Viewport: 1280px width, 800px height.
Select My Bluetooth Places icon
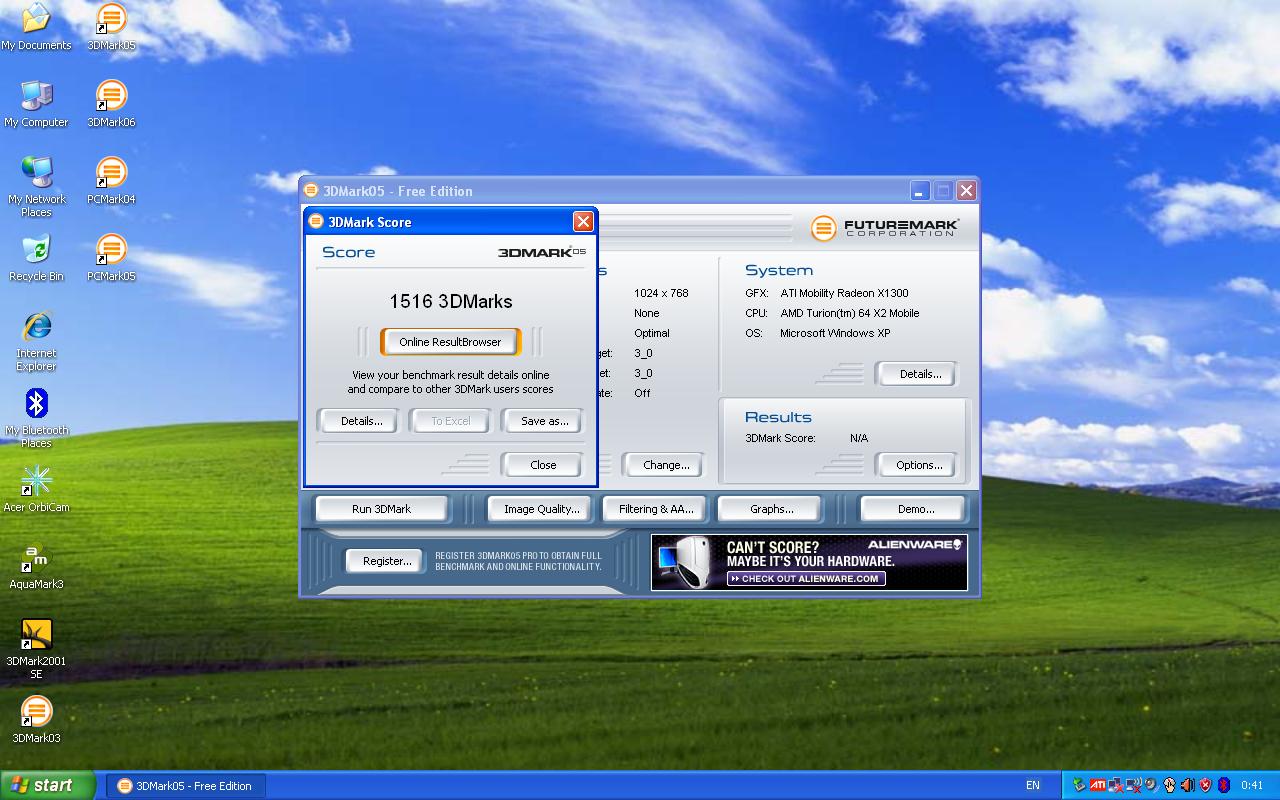36,418
